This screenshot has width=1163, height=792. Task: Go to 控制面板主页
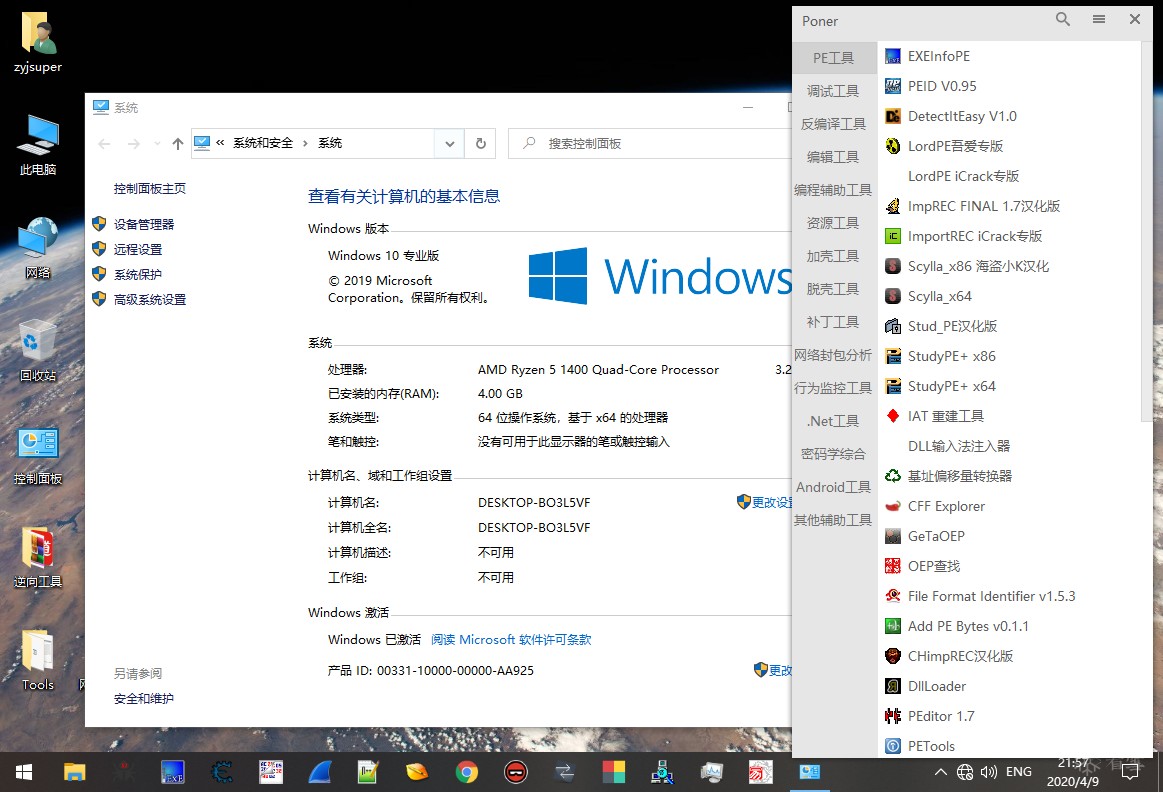click(x=150, y=188)
